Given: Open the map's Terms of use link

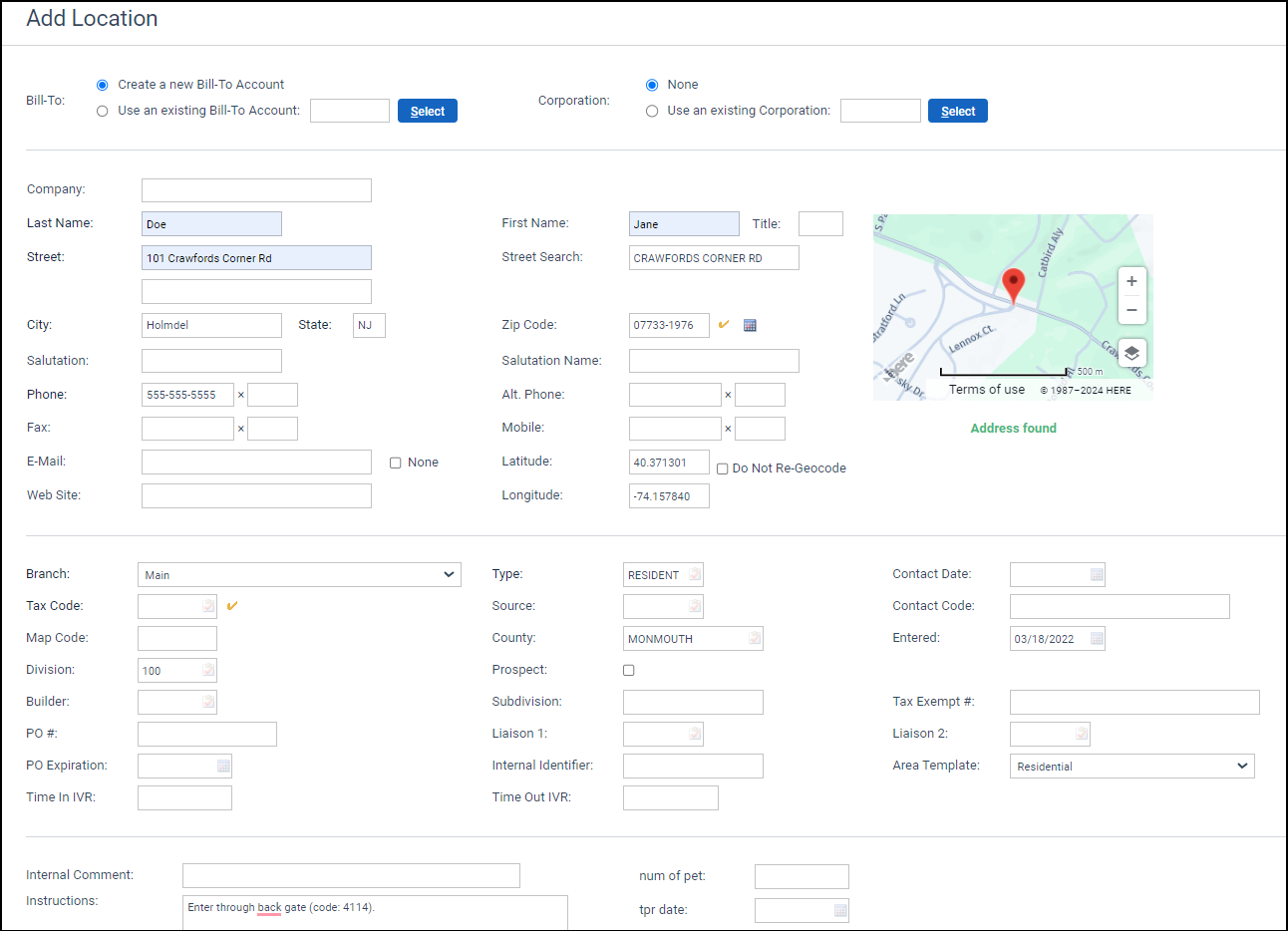Looking at the screenshot, I should pyautogui.click(x=986, y=389).
